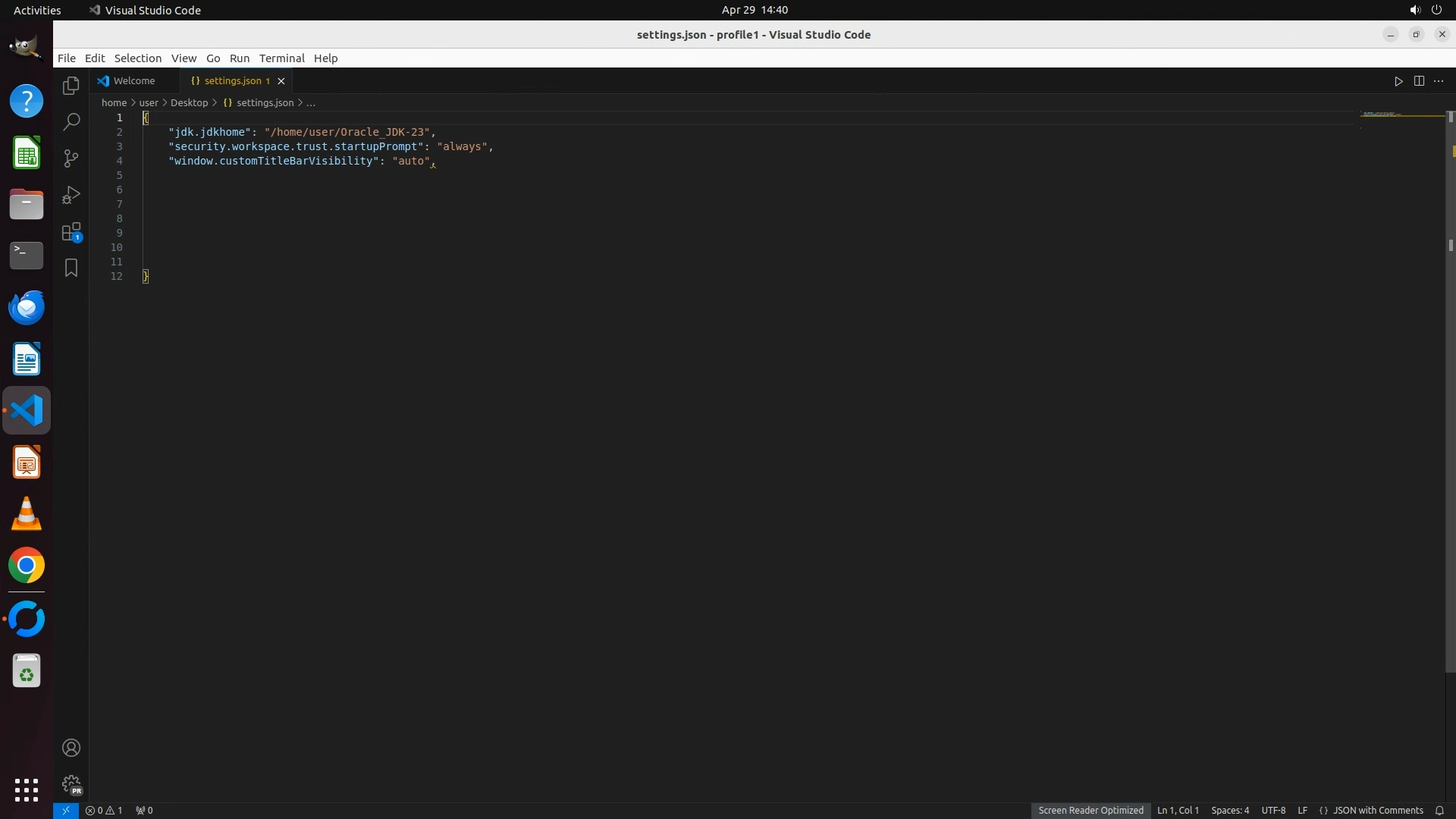
Task: Click the Run play button in editor toolbar
Action: [x=1398, y=81]
